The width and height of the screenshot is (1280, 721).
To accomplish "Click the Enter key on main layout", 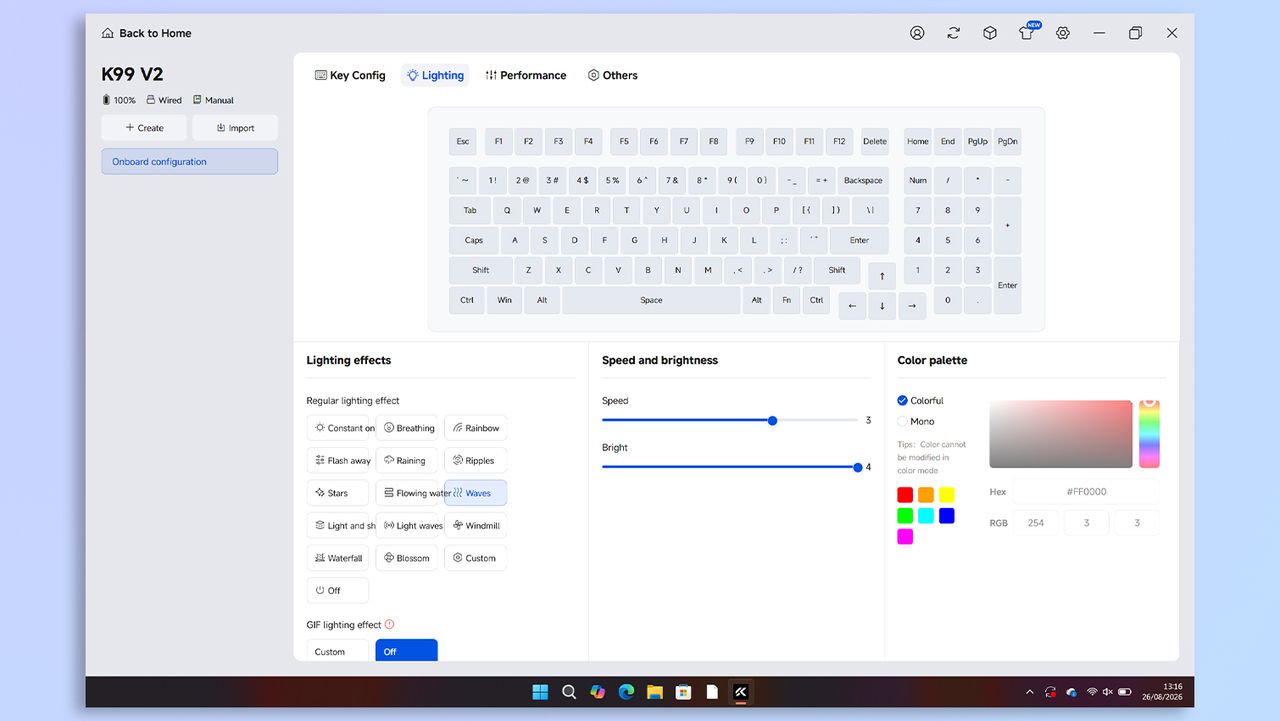I will pos(860,240).
